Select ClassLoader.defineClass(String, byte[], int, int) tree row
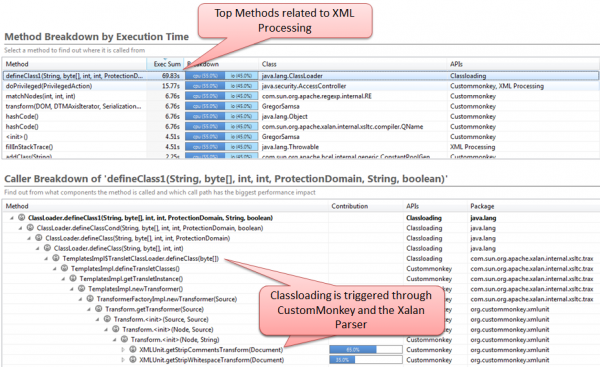Screen dimensions: 600x367 coord(300,248)
